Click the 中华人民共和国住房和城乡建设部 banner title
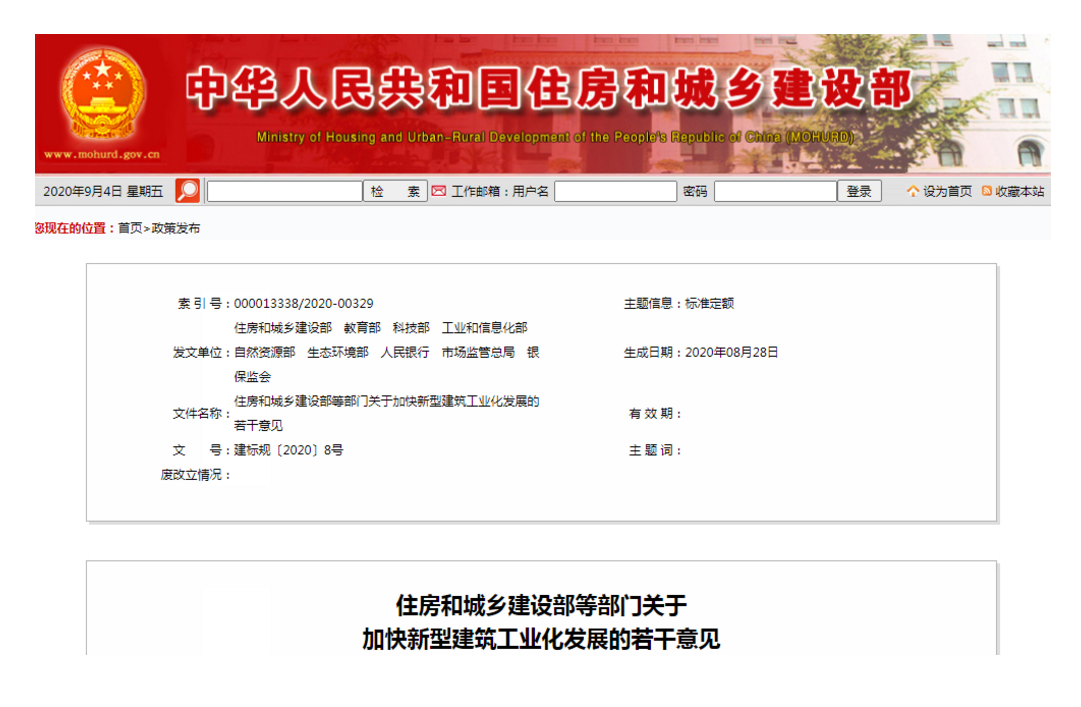 548,91
